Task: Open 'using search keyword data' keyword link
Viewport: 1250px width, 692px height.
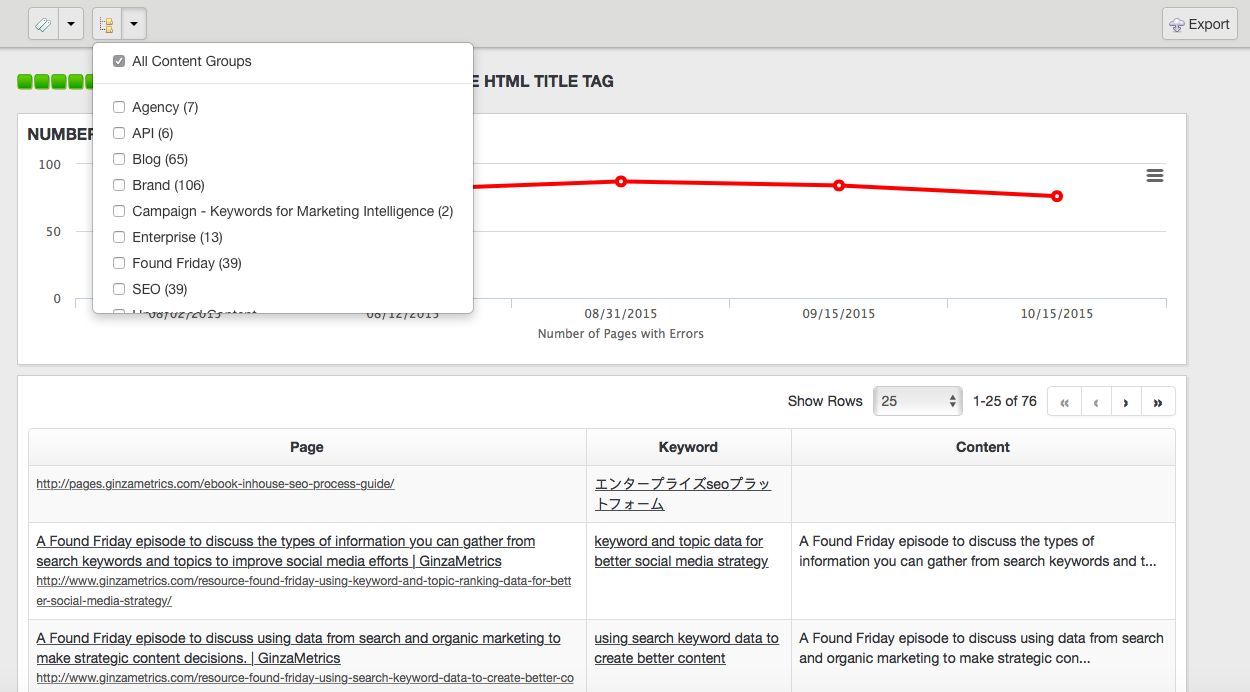Action: coord(686,648)
